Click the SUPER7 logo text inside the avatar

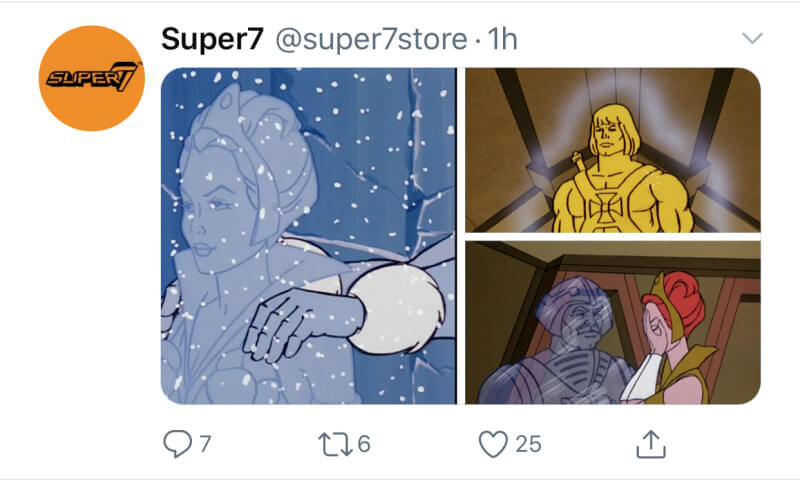tap(92, 77)
